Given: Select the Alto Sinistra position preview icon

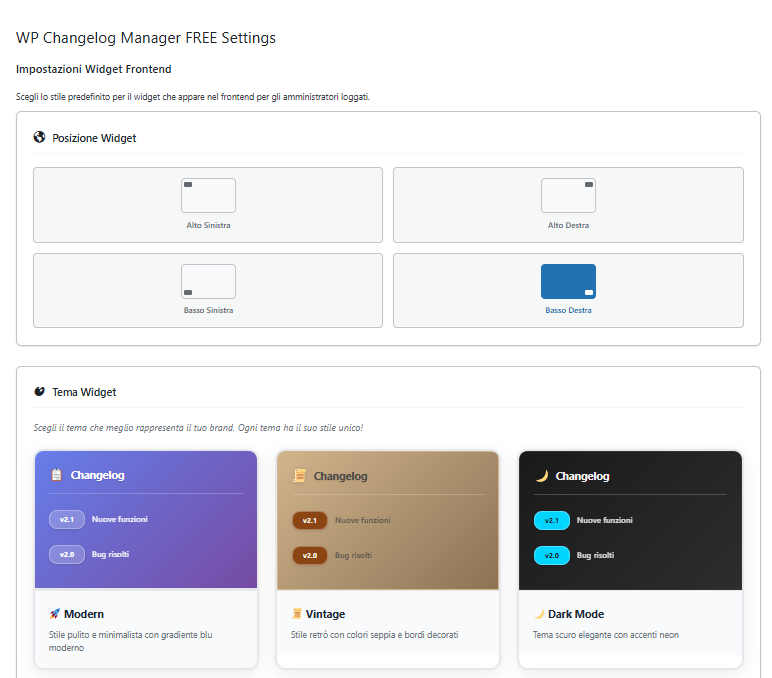Looking at the screenshot, I should [x=208, y=195].
